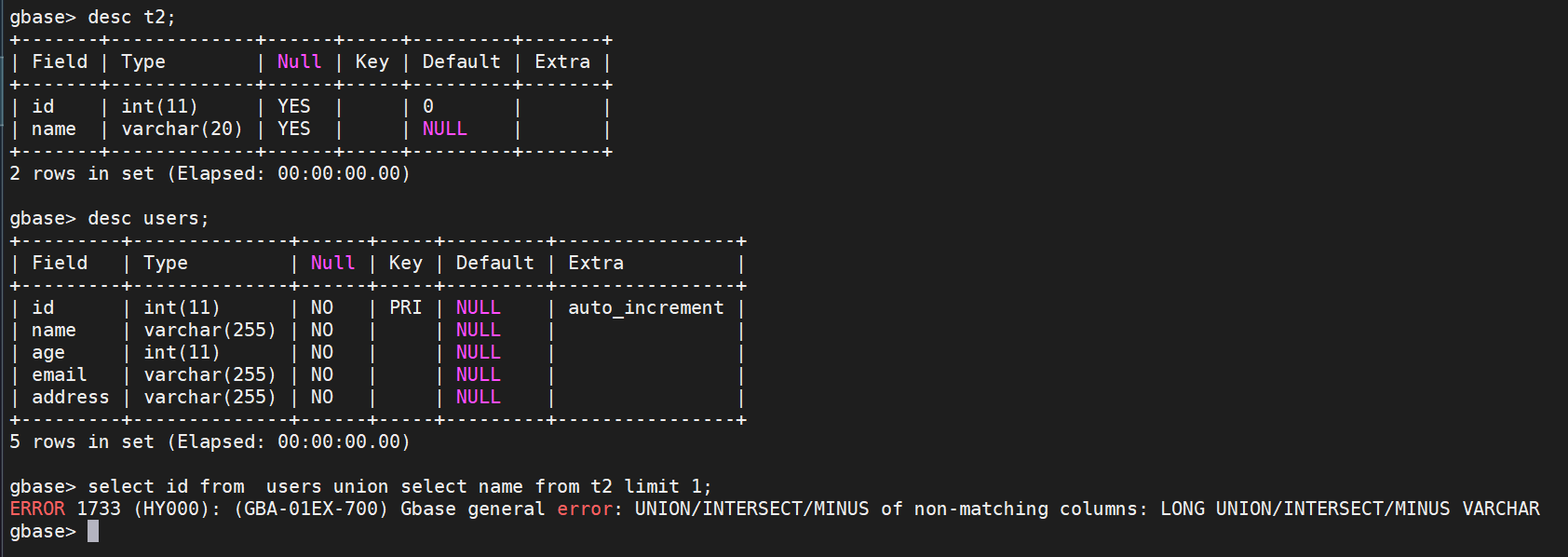The height and width of the screenshot is (557, 1568).
Task: Click the 'desc t2;' command text
Action: pyautogui.click(x=131, y=18)
